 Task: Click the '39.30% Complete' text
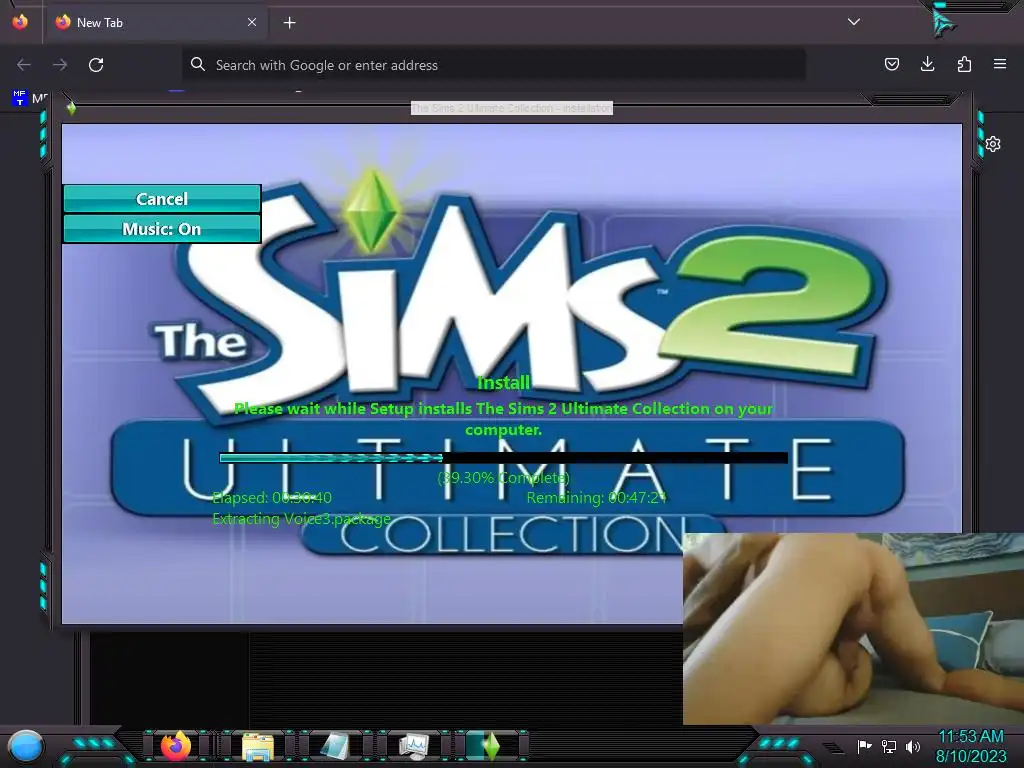pyautogui.click(x=504, y=477)
